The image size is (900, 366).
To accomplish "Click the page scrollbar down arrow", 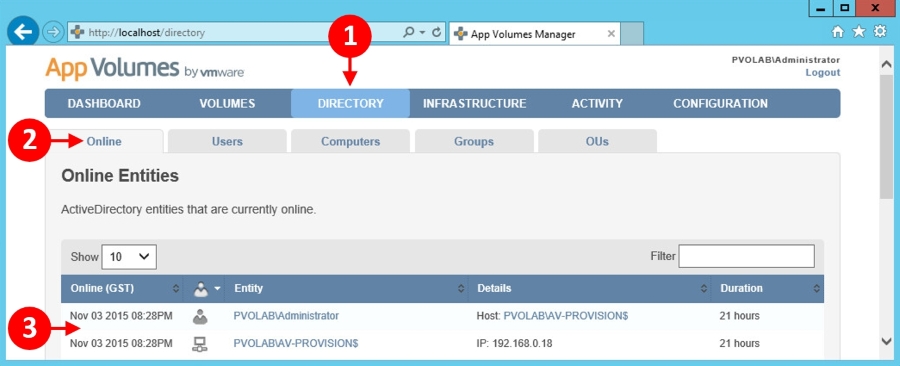I will pyautogui.click(x=886, y=341).
